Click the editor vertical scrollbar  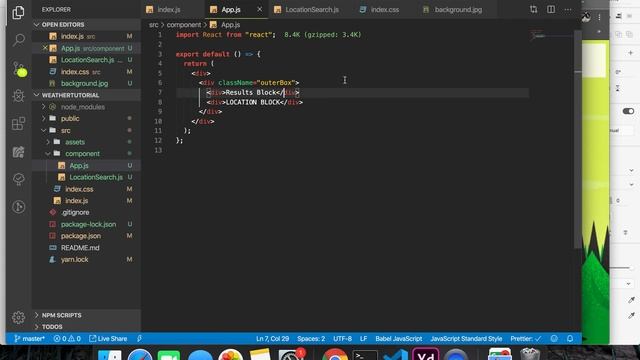pyautogui.click(x=577, y=139)
